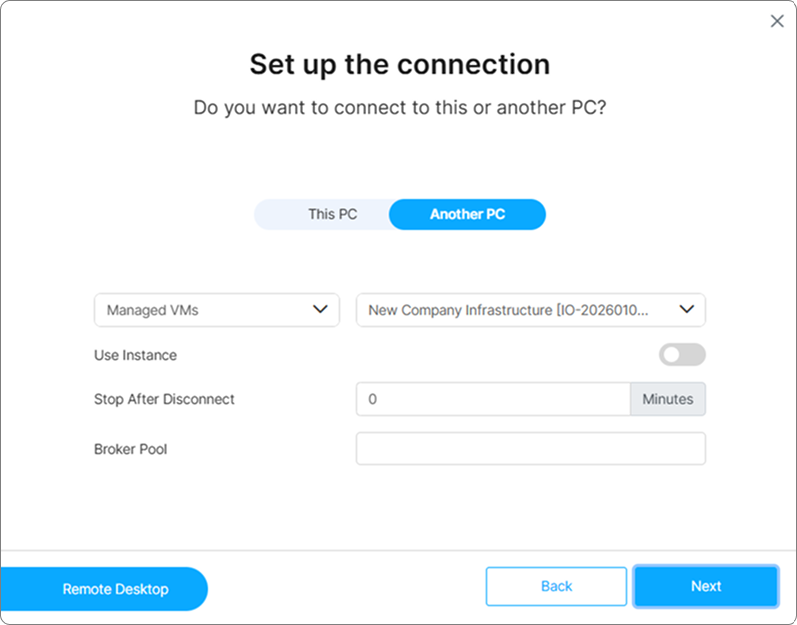Select the Another PC tab
This screenshot has width=797, height=625.
coord(467,215)
